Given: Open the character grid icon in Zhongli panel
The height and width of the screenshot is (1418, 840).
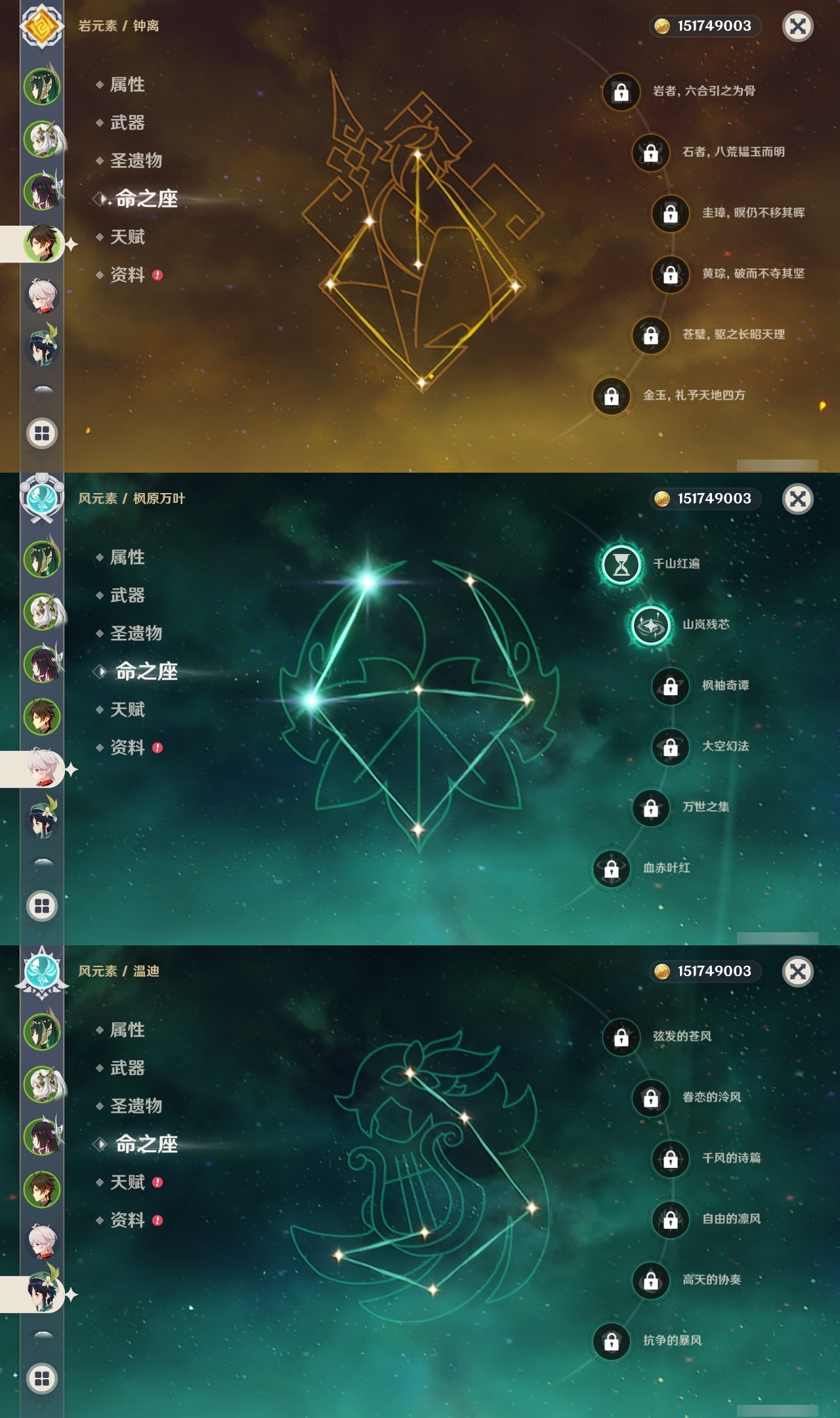Looking at the screenshot, I should click(42, 433).
